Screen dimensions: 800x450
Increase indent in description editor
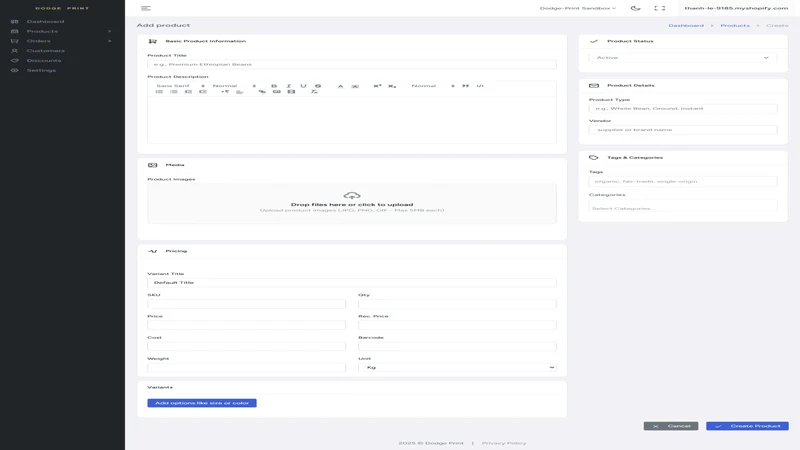pyautogui.click(x=203, y=92)
